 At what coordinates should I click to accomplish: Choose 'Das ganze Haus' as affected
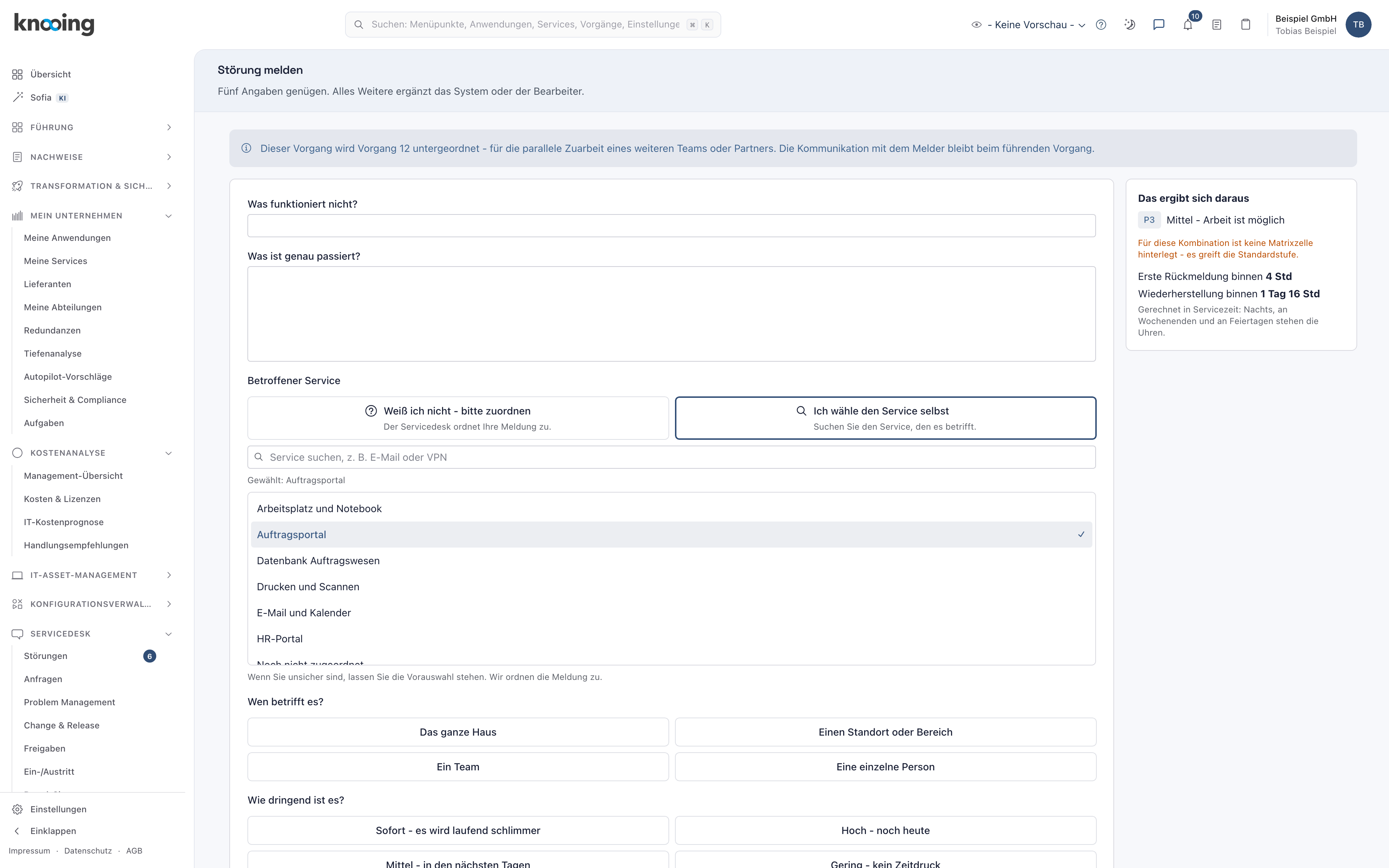click(458, 732)
